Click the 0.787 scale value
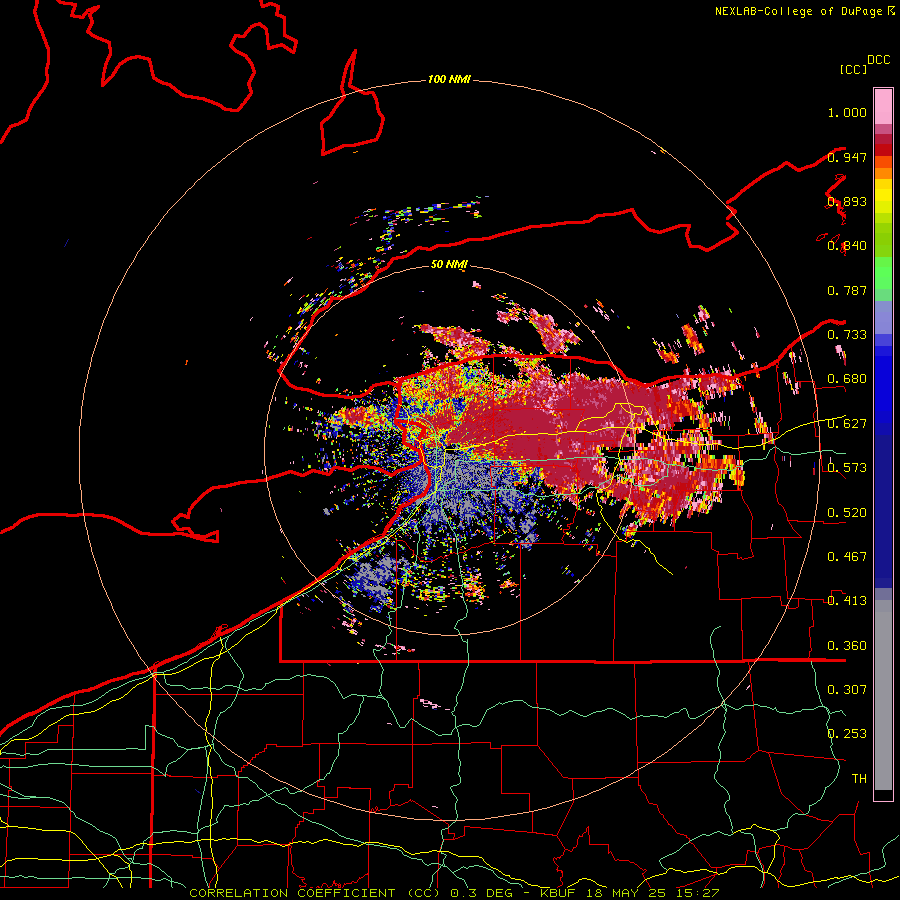Viewport: 900px width, 900px height. pos(847,290)
